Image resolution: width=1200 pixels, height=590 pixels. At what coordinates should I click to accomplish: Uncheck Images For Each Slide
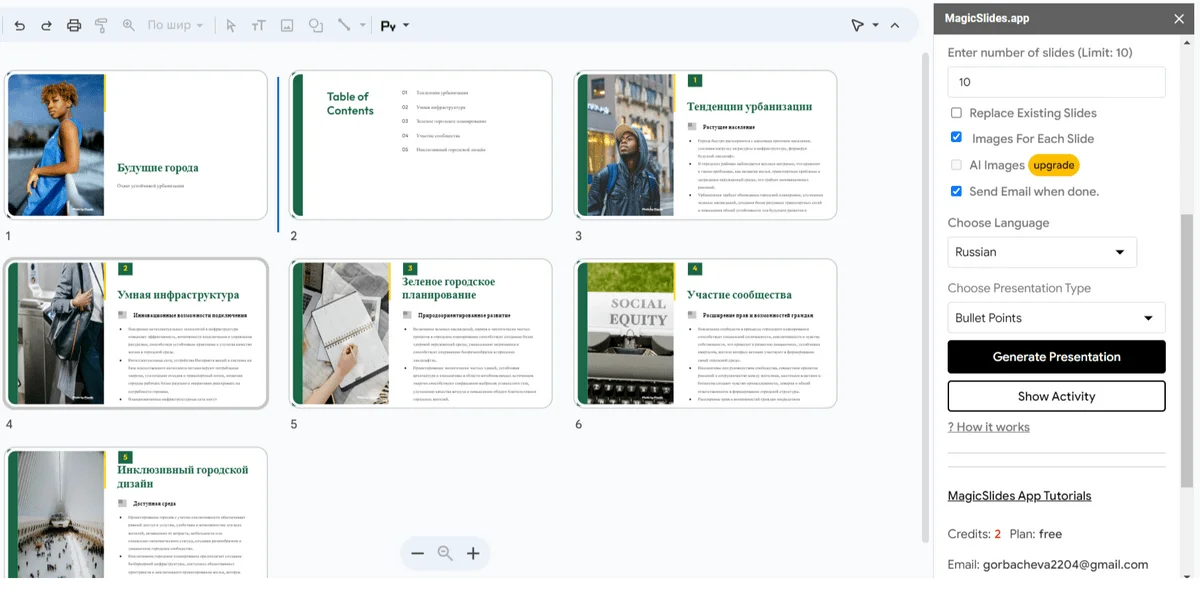(x=957, y=138)
